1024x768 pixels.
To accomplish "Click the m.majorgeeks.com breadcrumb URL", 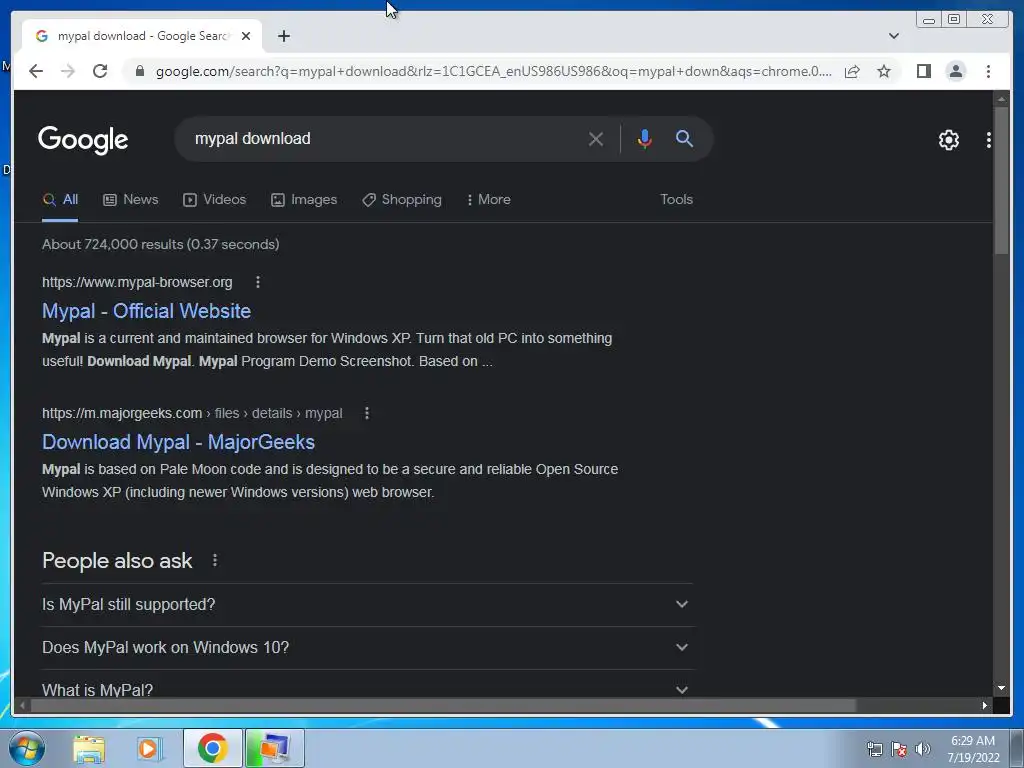I will tap(192, 413).
